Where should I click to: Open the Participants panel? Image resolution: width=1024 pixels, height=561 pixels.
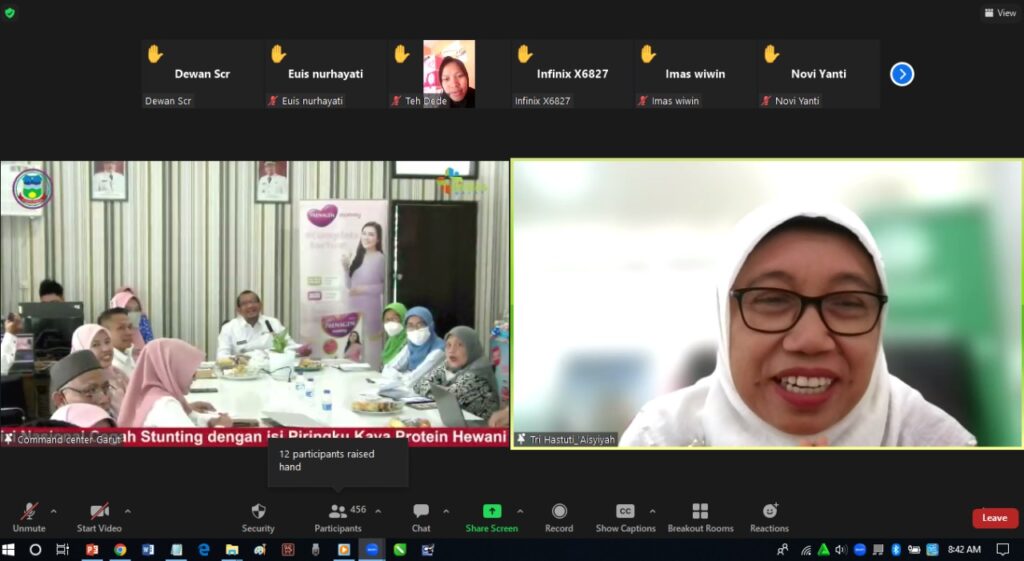coord(338,516)
